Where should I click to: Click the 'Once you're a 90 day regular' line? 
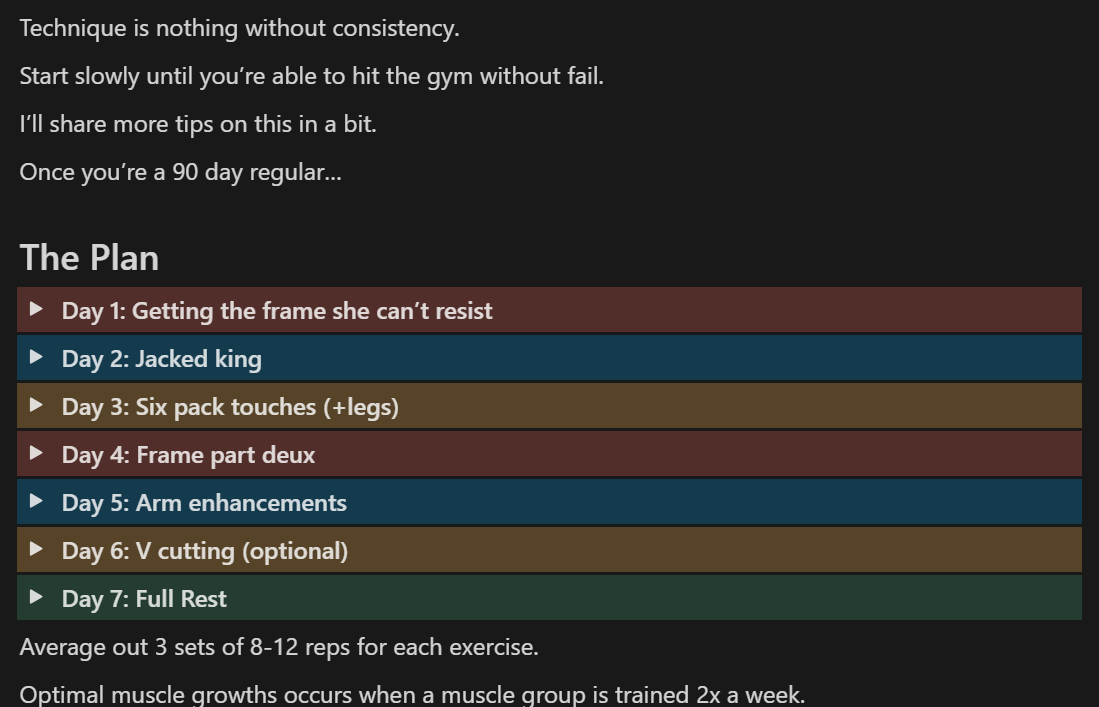pyautogui.click(x=180, y=172)
